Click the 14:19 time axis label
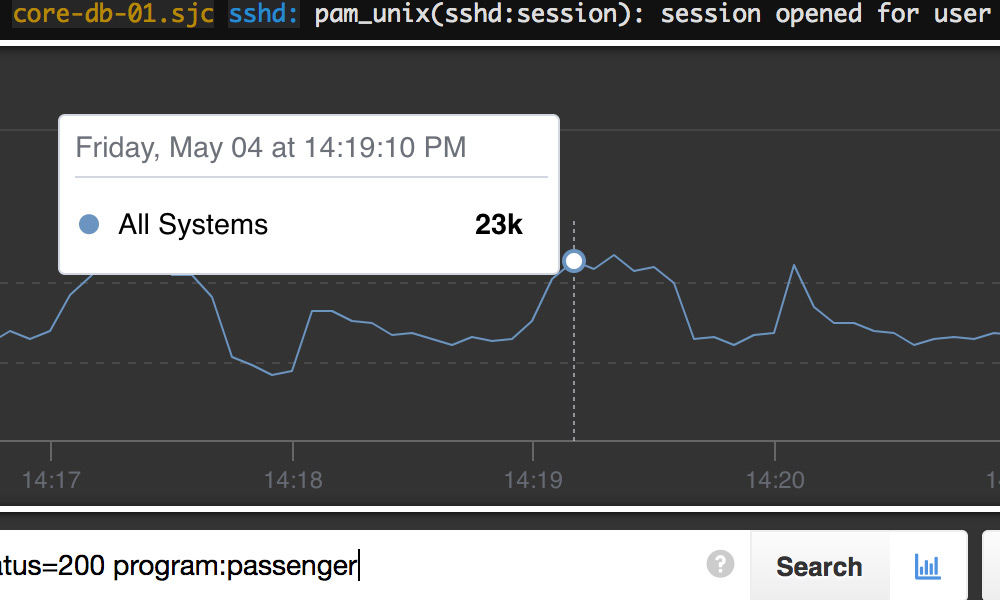The image size is (1000, 600). (533, 480)
